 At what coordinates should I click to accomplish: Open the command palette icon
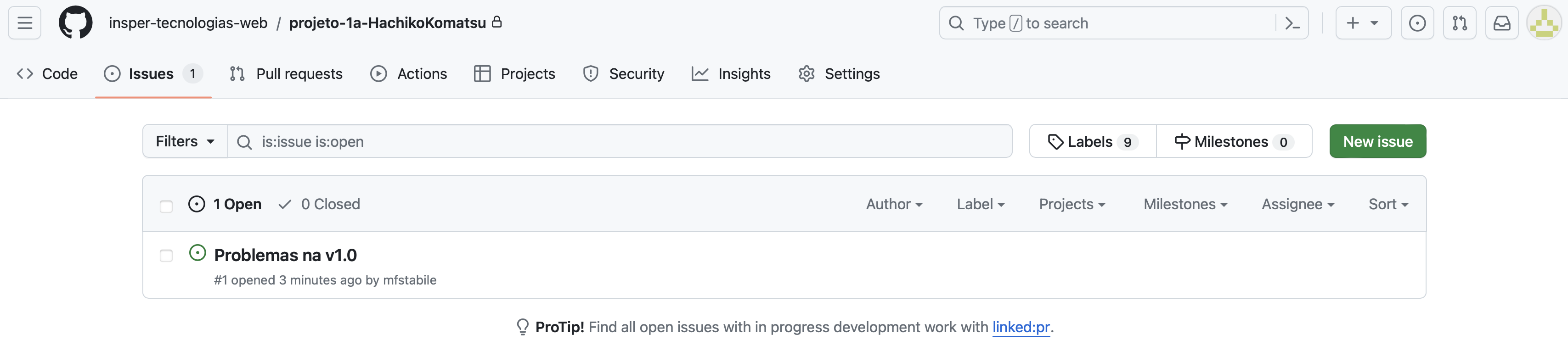pyautogui.click(x=1292, y=23)
